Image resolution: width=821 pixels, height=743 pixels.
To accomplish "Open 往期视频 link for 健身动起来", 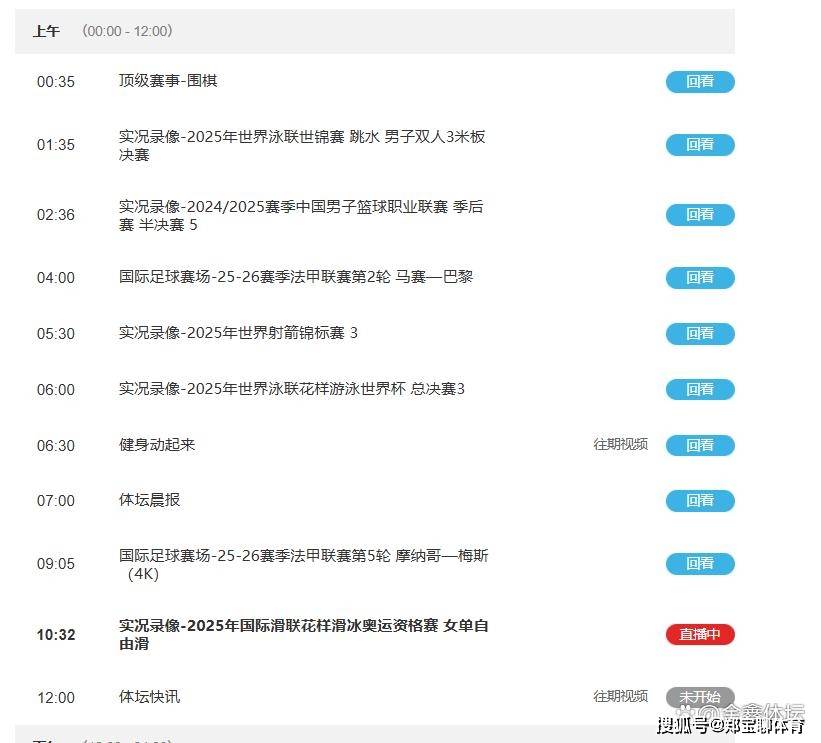I will click(x=620, y=445).
